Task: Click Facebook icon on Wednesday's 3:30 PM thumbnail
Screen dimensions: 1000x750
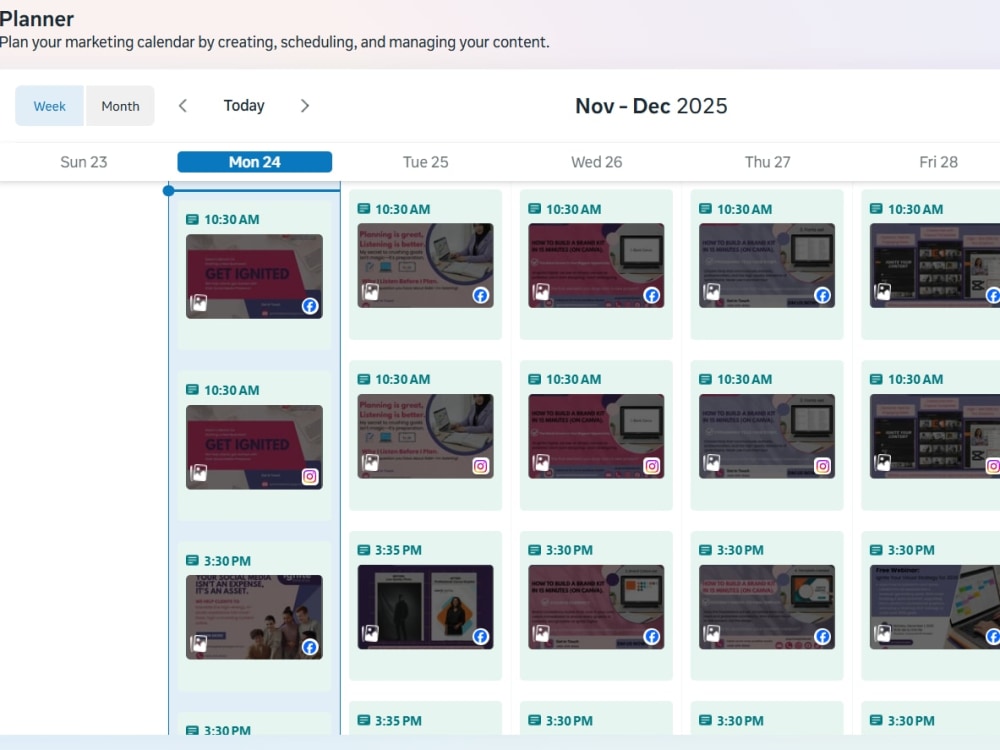Action: [x=652, y=636]
